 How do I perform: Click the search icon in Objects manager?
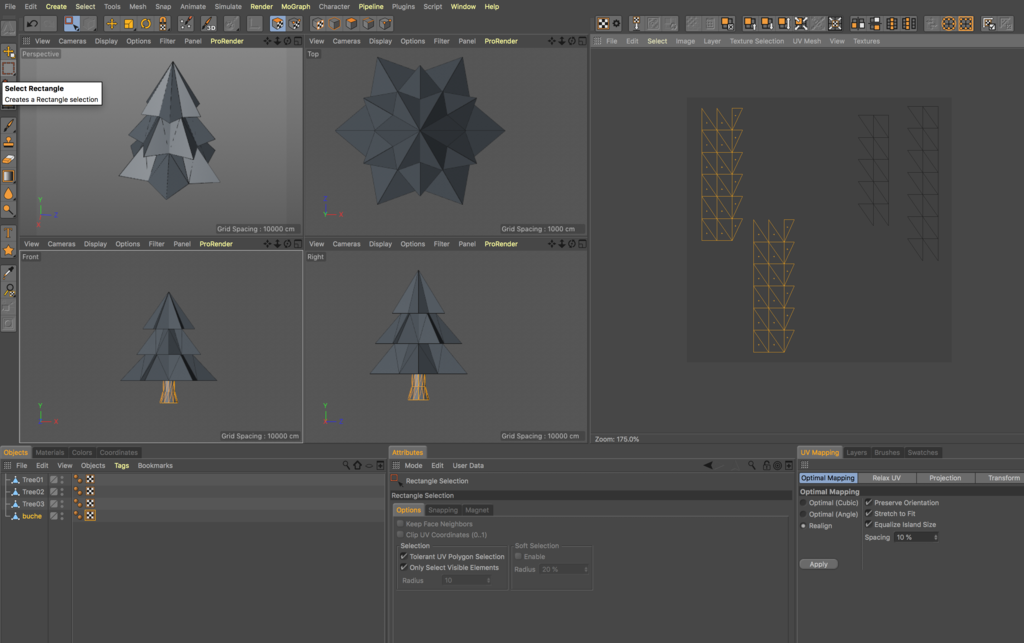pyautogui.click(x=346, y=465)
